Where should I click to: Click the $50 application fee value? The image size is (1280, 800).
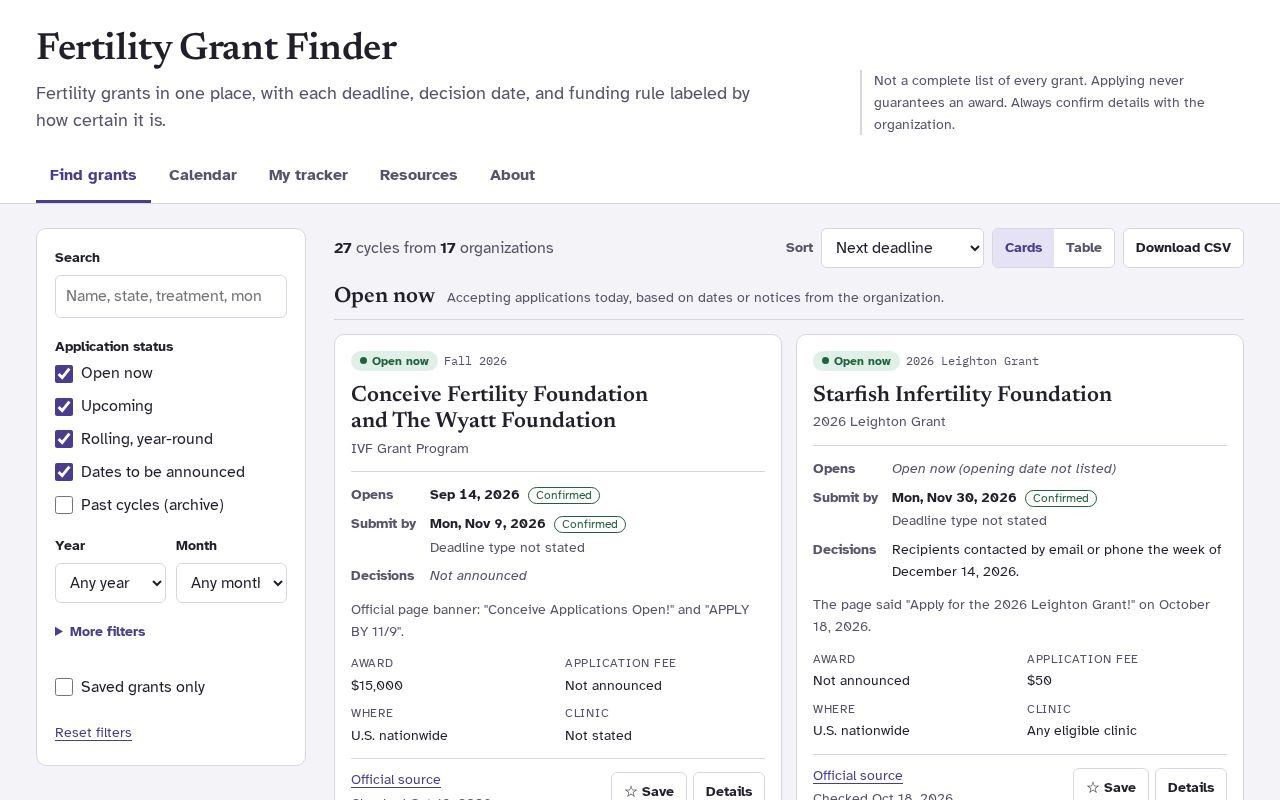[x=1039, y=681]
